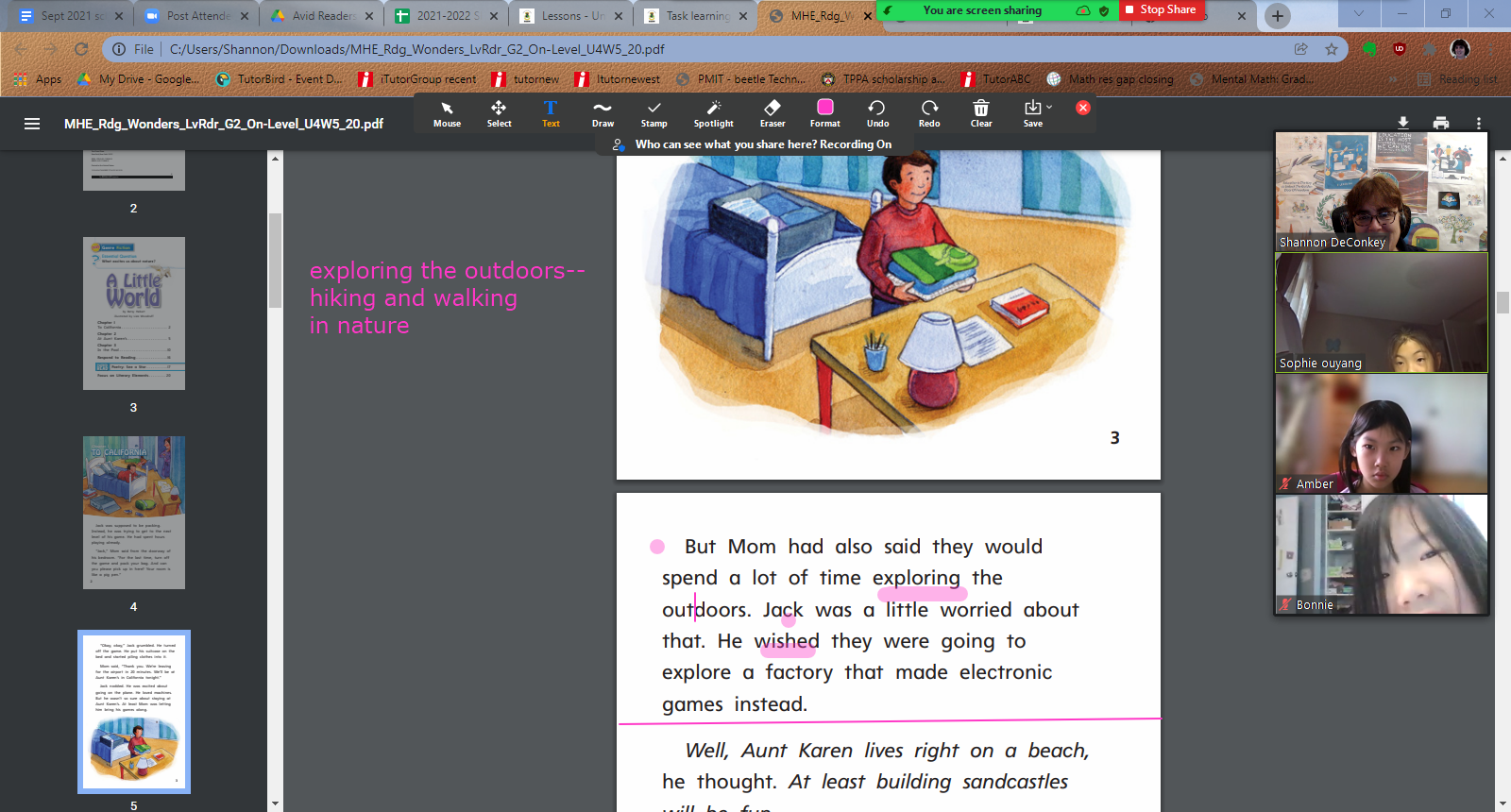
Task: Click the thumbnail sidebar scrollbar
Action: (275, 260)
